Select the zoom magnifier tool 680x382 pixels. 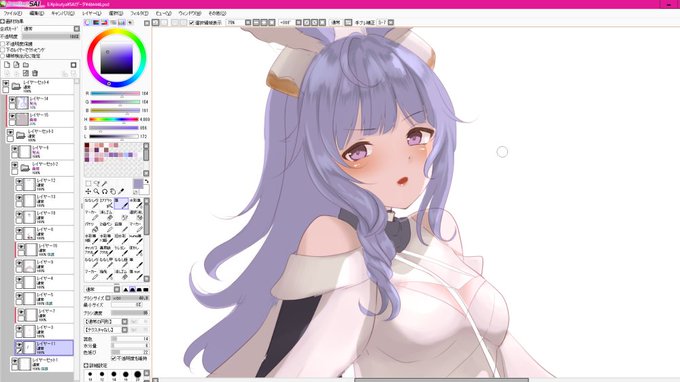pos(96,191)
